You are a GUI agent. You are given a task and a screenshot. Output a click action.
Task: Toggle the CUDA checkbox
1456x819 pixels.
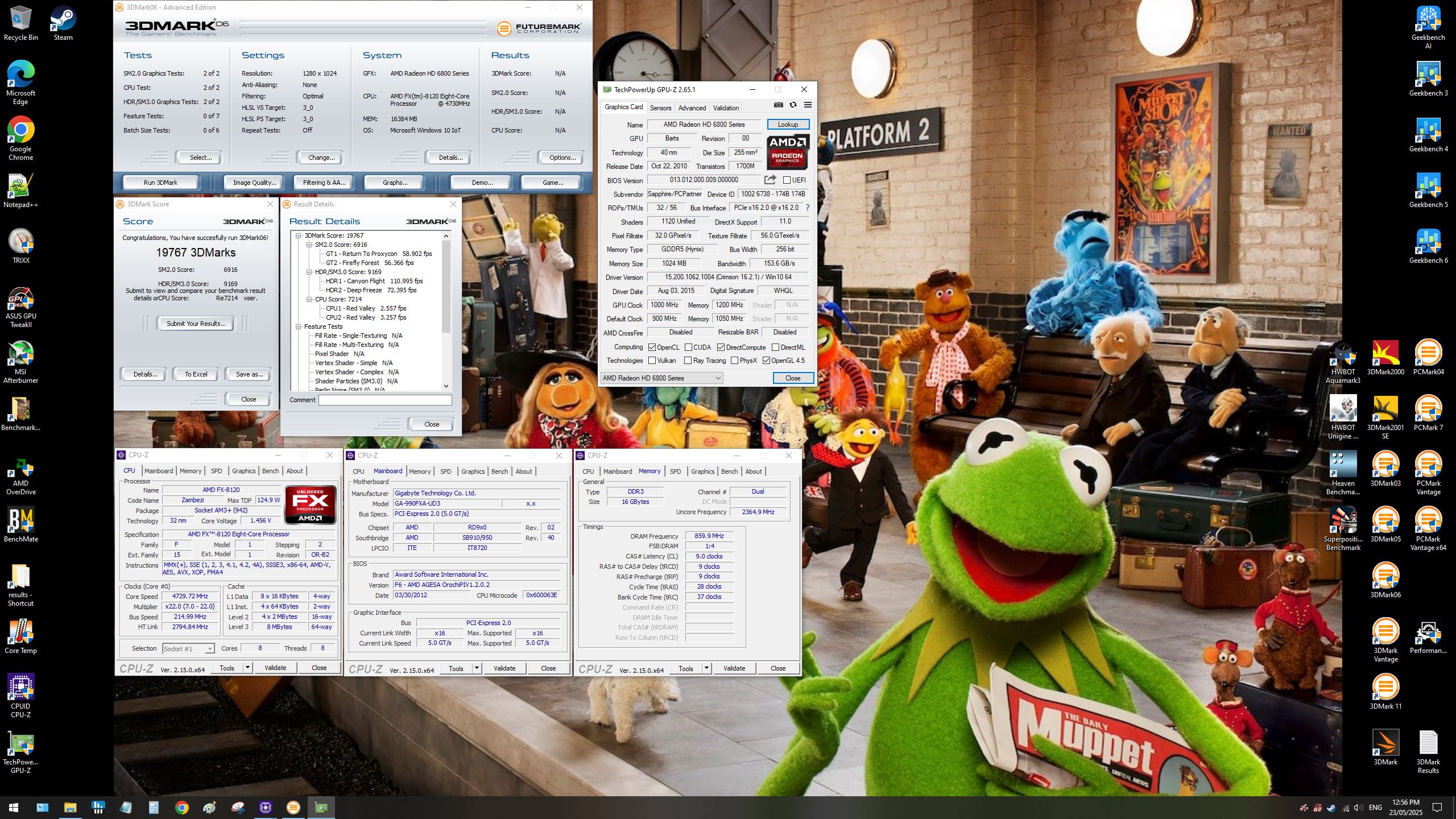click(x=688, y=348)
